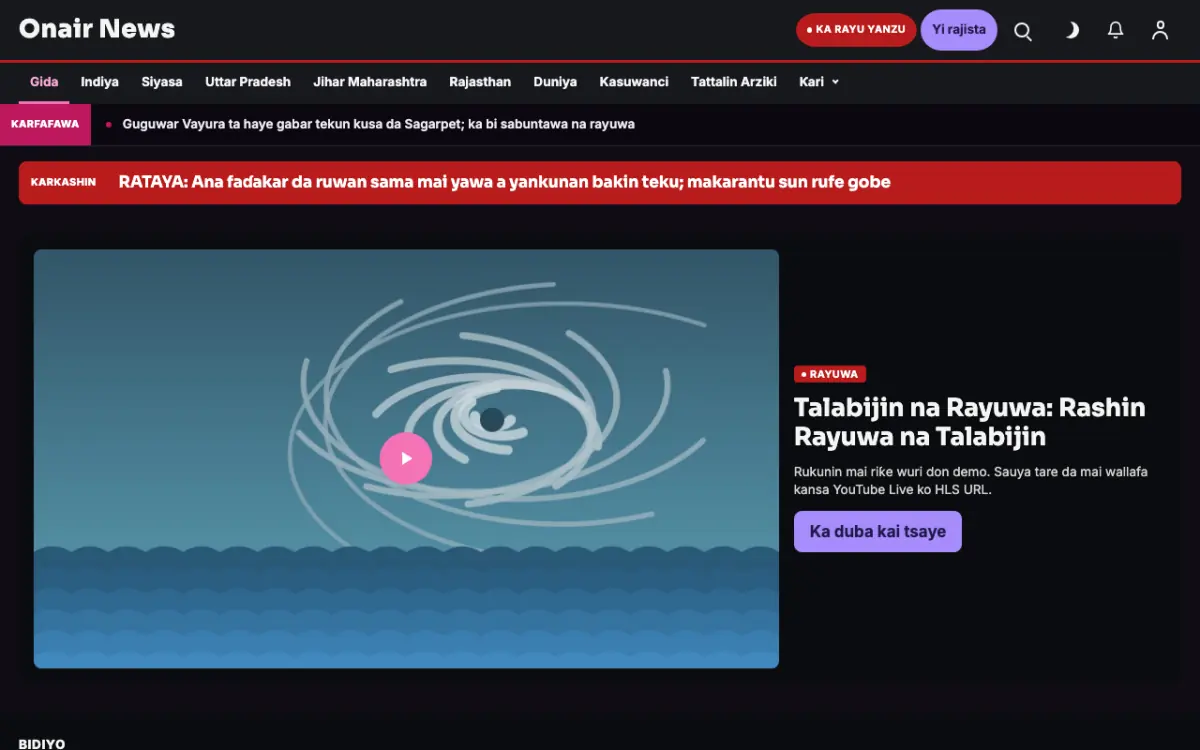Open the Guguwar Vayura ticker headline
The width and height of the screenshot is (1200, 750).
pos(379,124)
